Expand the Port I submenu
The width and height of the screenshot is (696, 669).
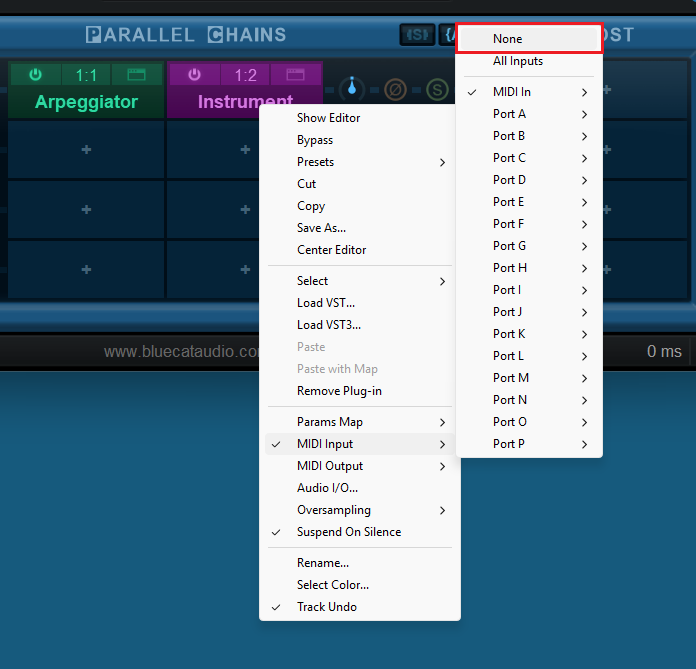(x=529, y=290)
